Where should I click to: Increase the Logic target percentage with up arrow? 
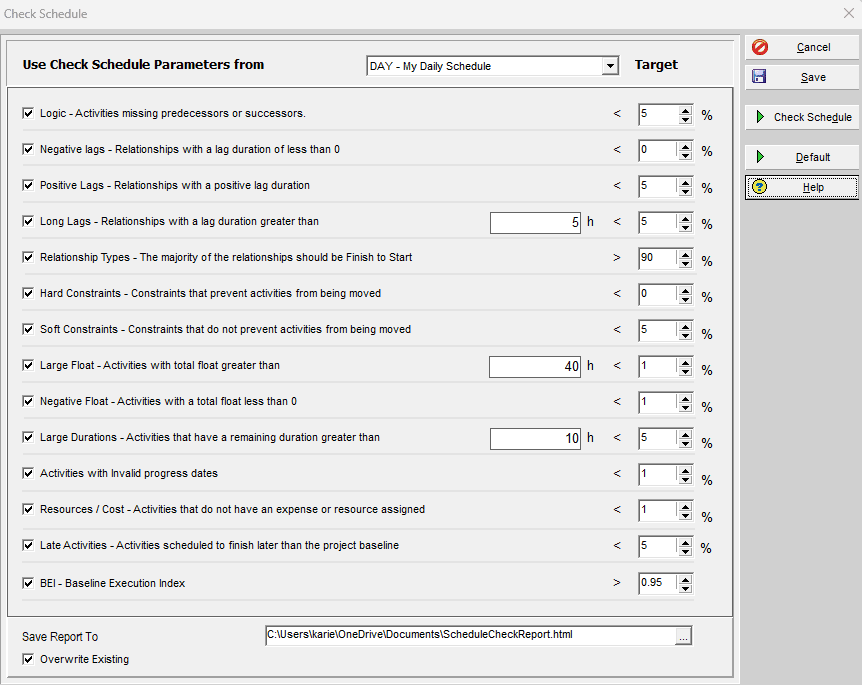tap(685, 109)
